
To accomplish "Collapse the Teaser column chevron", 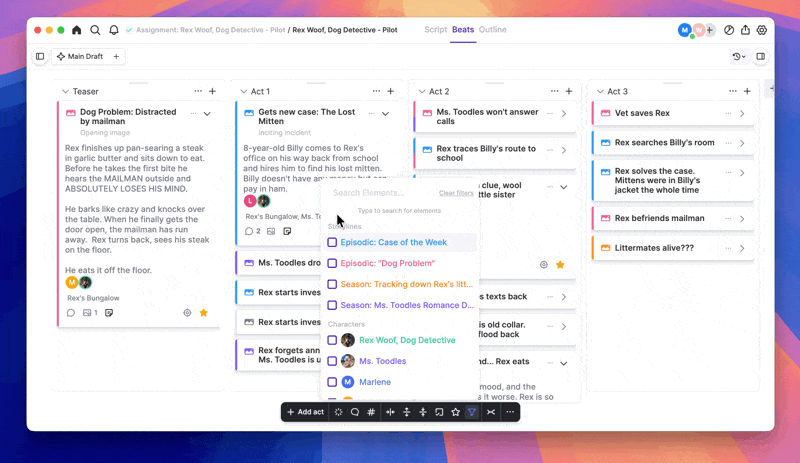I will (x=65, y=92).
